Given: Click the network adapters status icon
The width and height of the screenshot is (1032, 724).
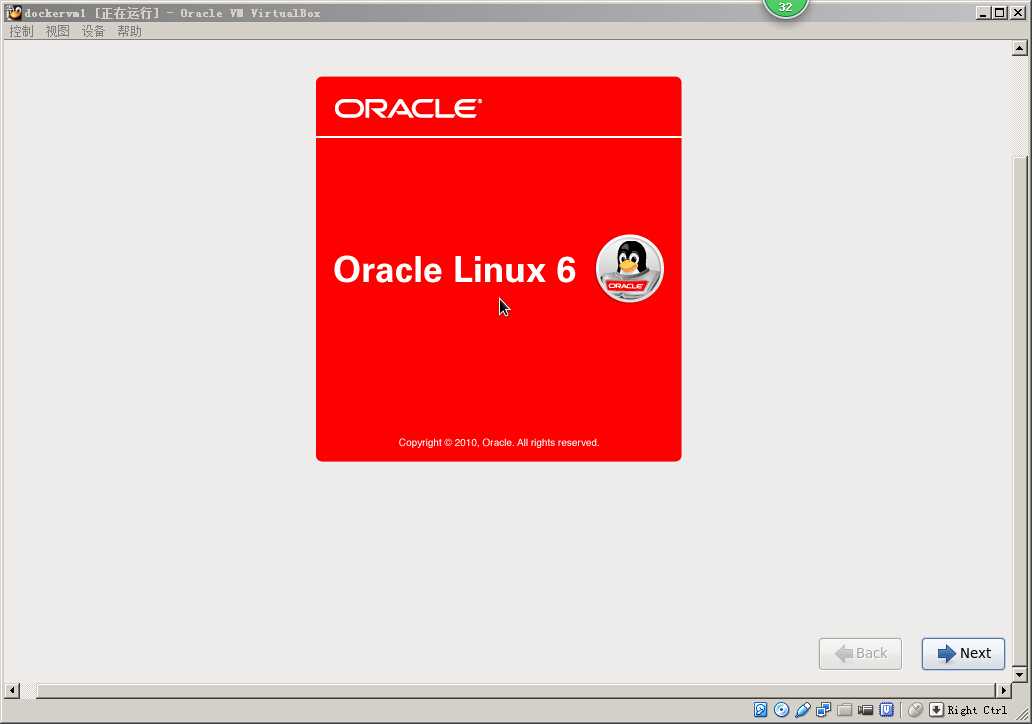Looking at the screenshot, I should pyautogui.click(x=823, y=710).
